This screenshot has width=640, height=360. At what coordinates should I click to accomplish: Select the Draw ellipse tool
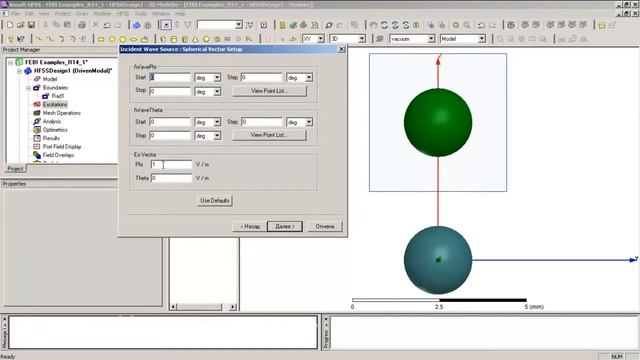(133, 39)
